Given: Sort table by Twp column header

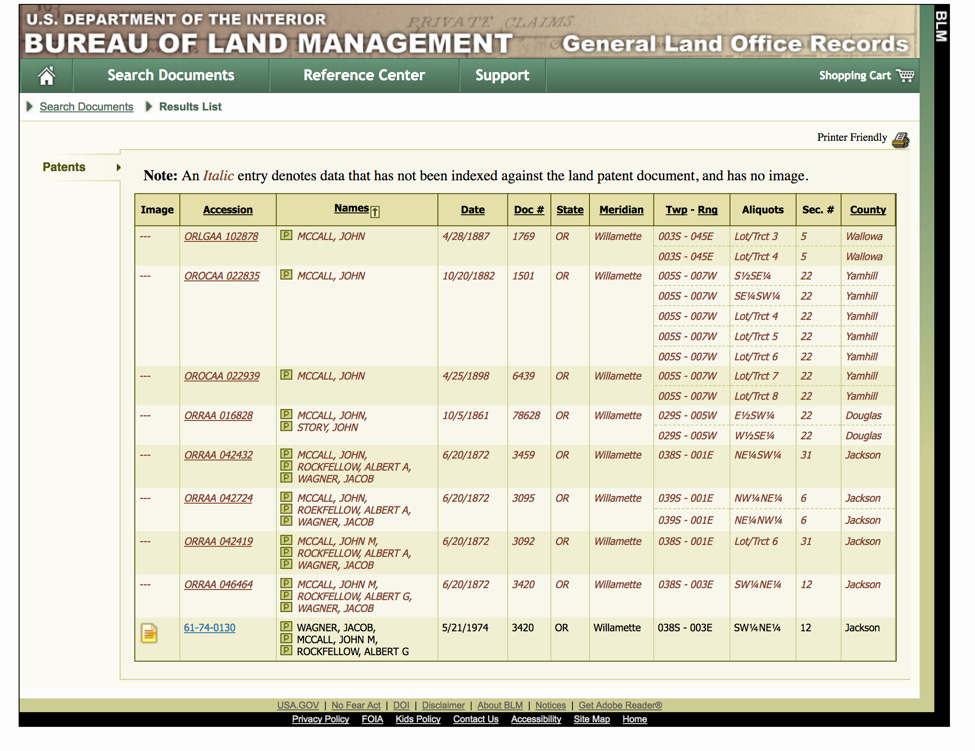Looking at the screenshot, I should [x=676, y=210].
